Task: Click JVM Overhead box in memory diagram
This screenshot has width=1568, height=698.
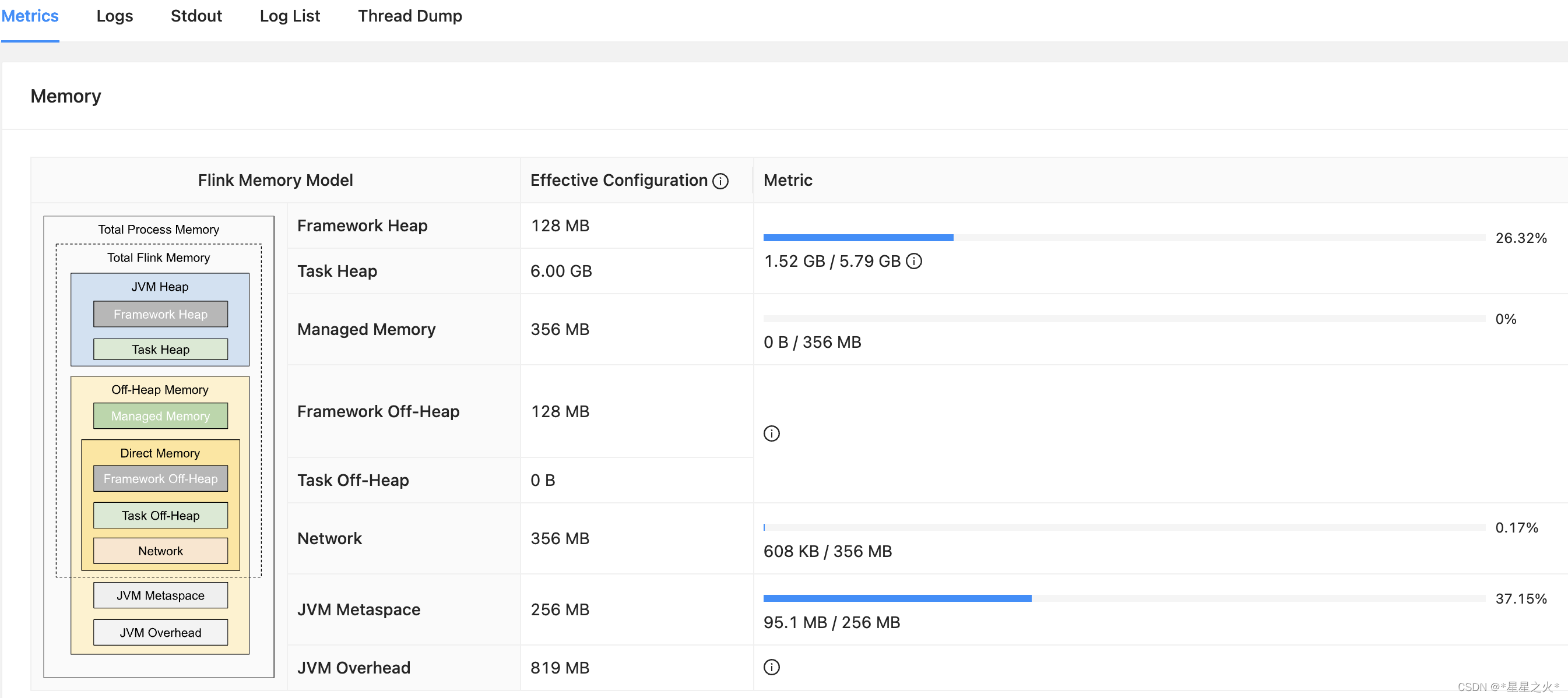Action: (x=160, y=632)
